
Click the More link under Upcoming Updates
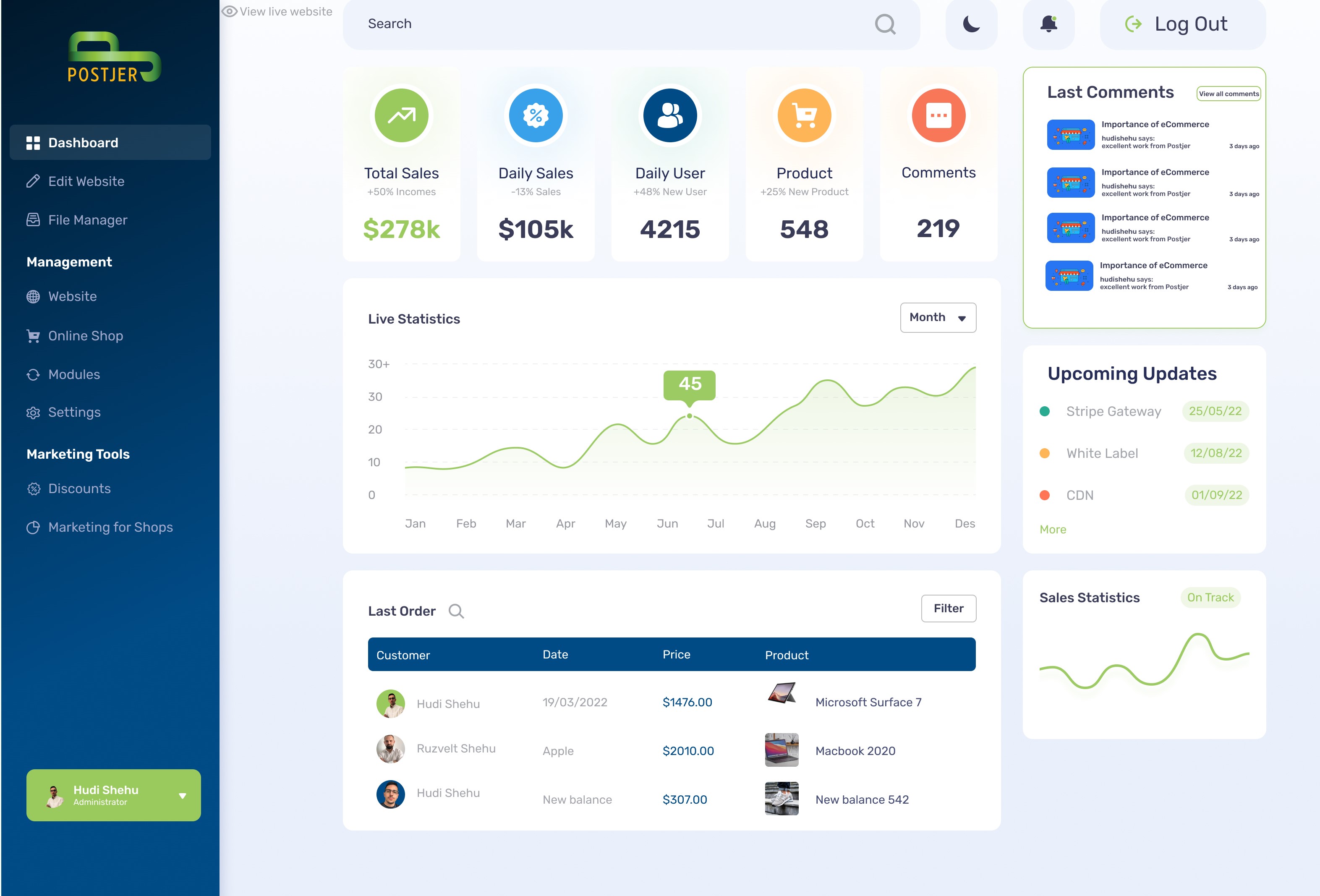point(1053,529)
